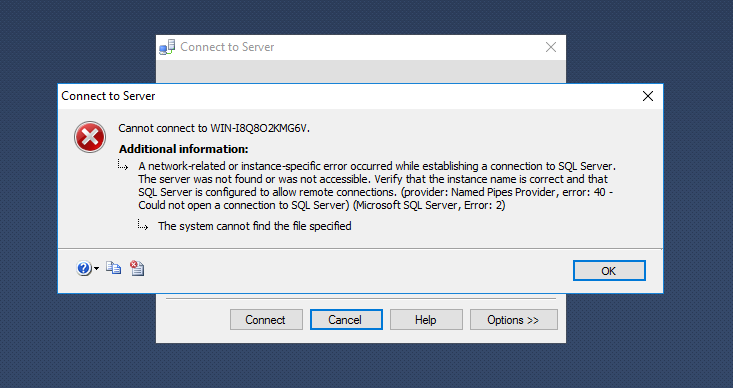The width and height of the screenshot is (733, 388).
Task: Cancel the server connection dialog
Action: pos(346,320)
